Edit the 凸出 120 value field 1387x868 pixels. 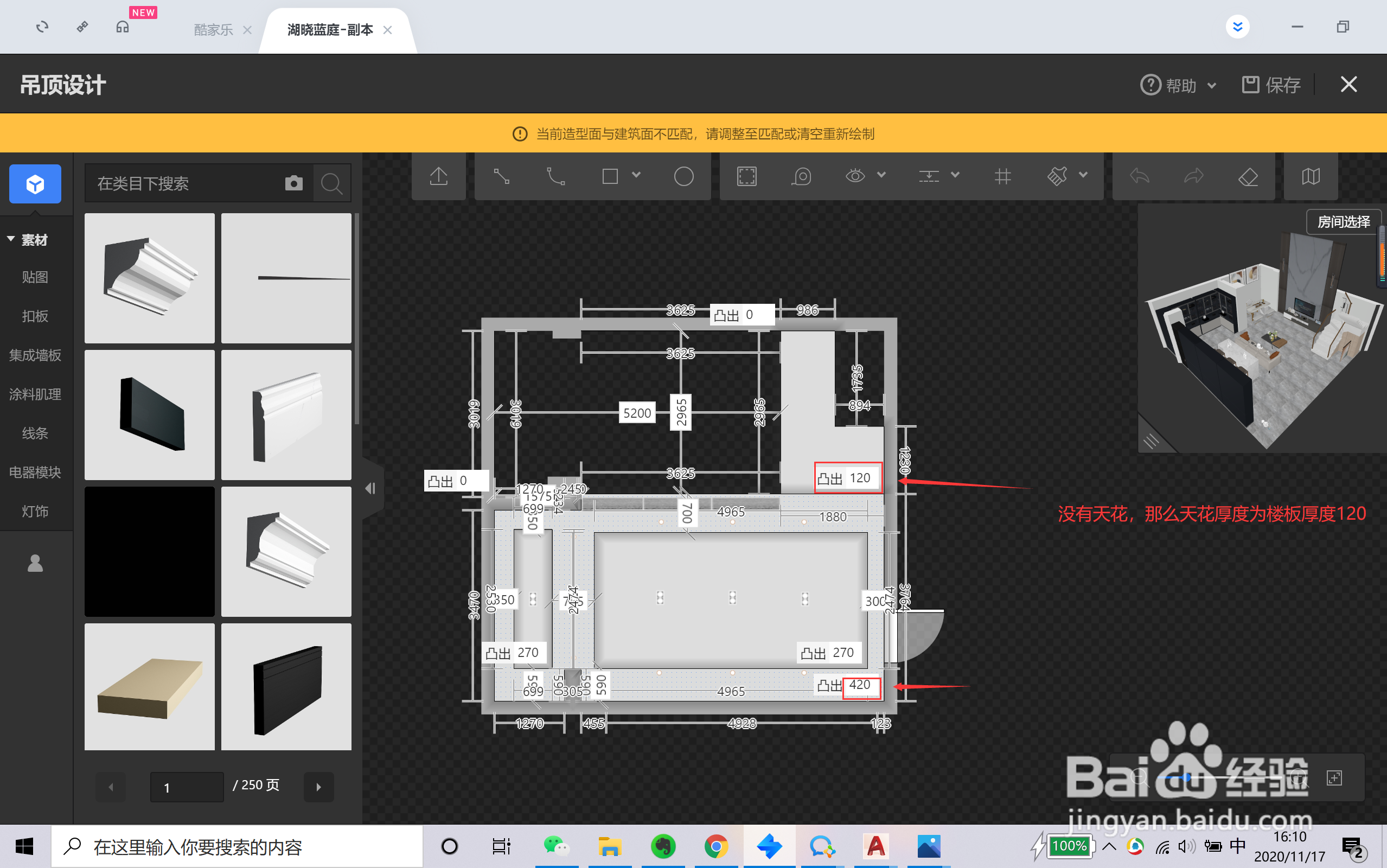pos(864,477)
